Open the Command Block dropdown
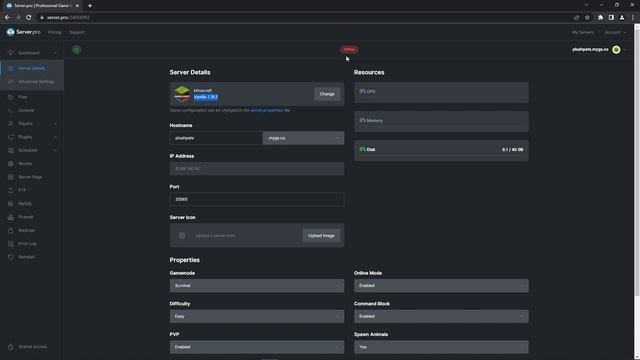640x360 pixels. tap(441, 316)
